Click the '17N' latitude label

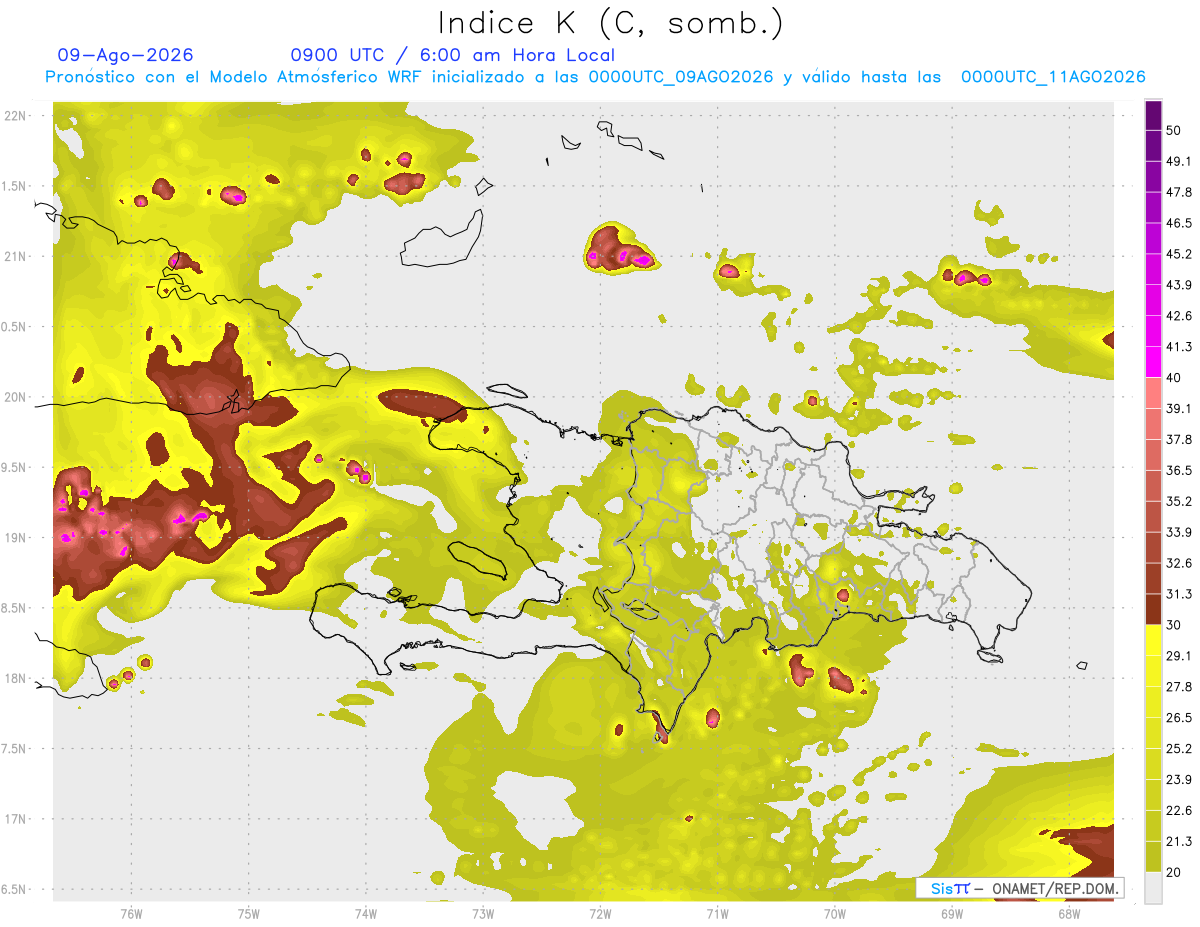pyautogui.click(x=15, y=819)
